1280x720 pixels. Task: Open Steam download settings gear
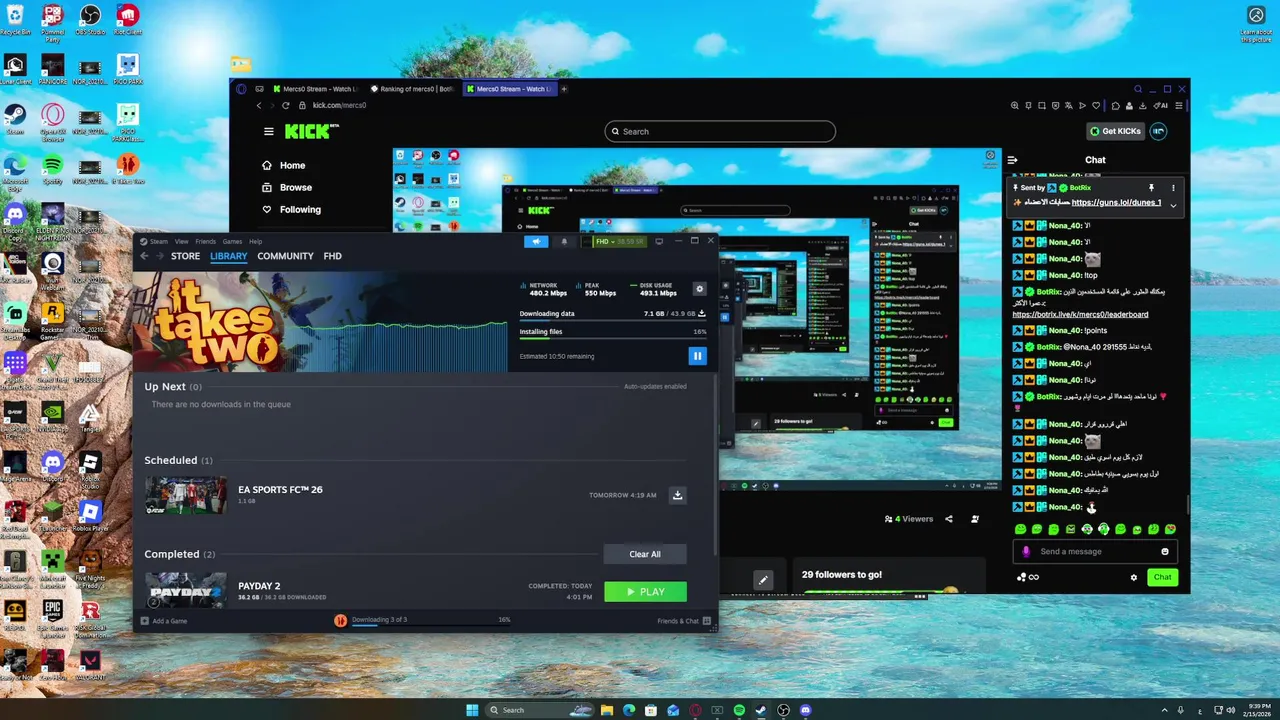tap(699, 289)
